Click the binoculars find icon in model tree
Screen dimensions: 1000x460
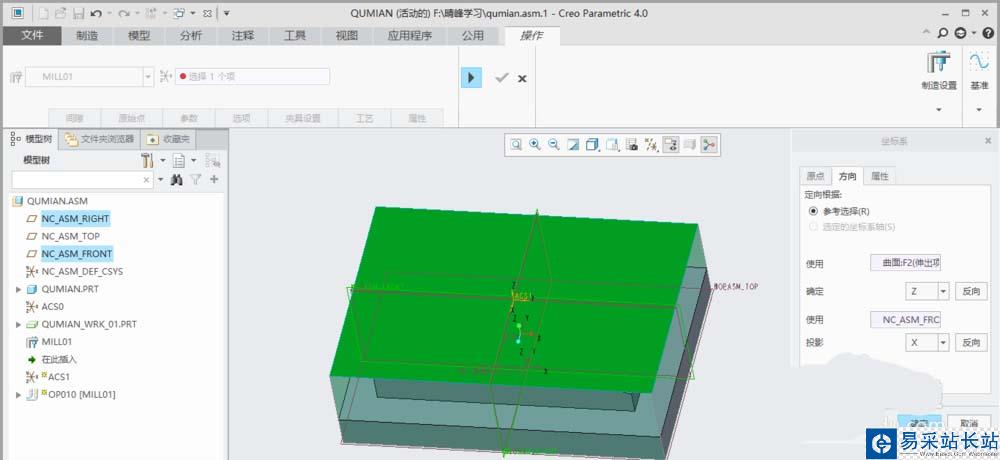(177, 180)
